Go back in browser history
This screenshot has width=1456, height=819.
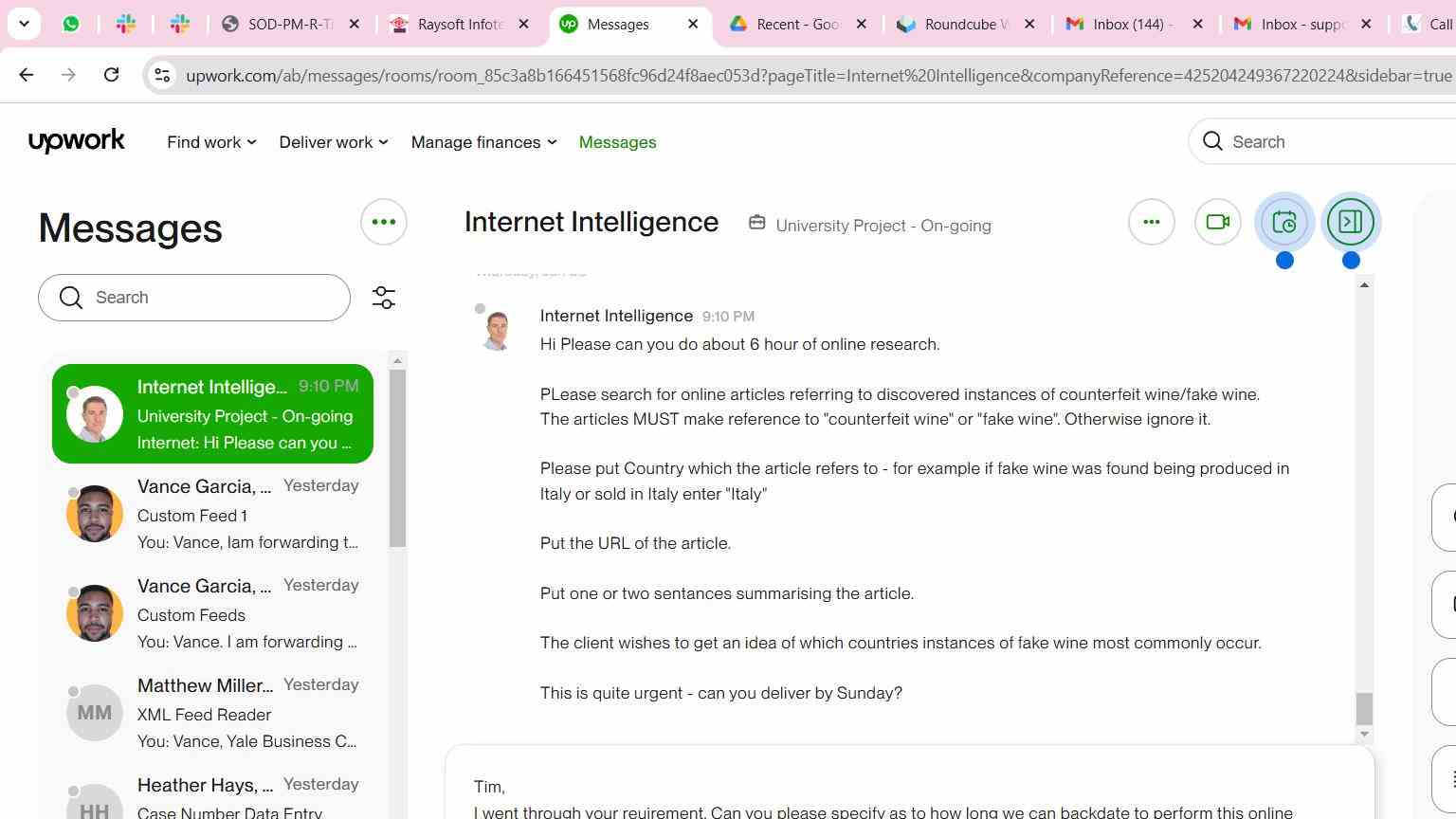(x=27, y=74)
